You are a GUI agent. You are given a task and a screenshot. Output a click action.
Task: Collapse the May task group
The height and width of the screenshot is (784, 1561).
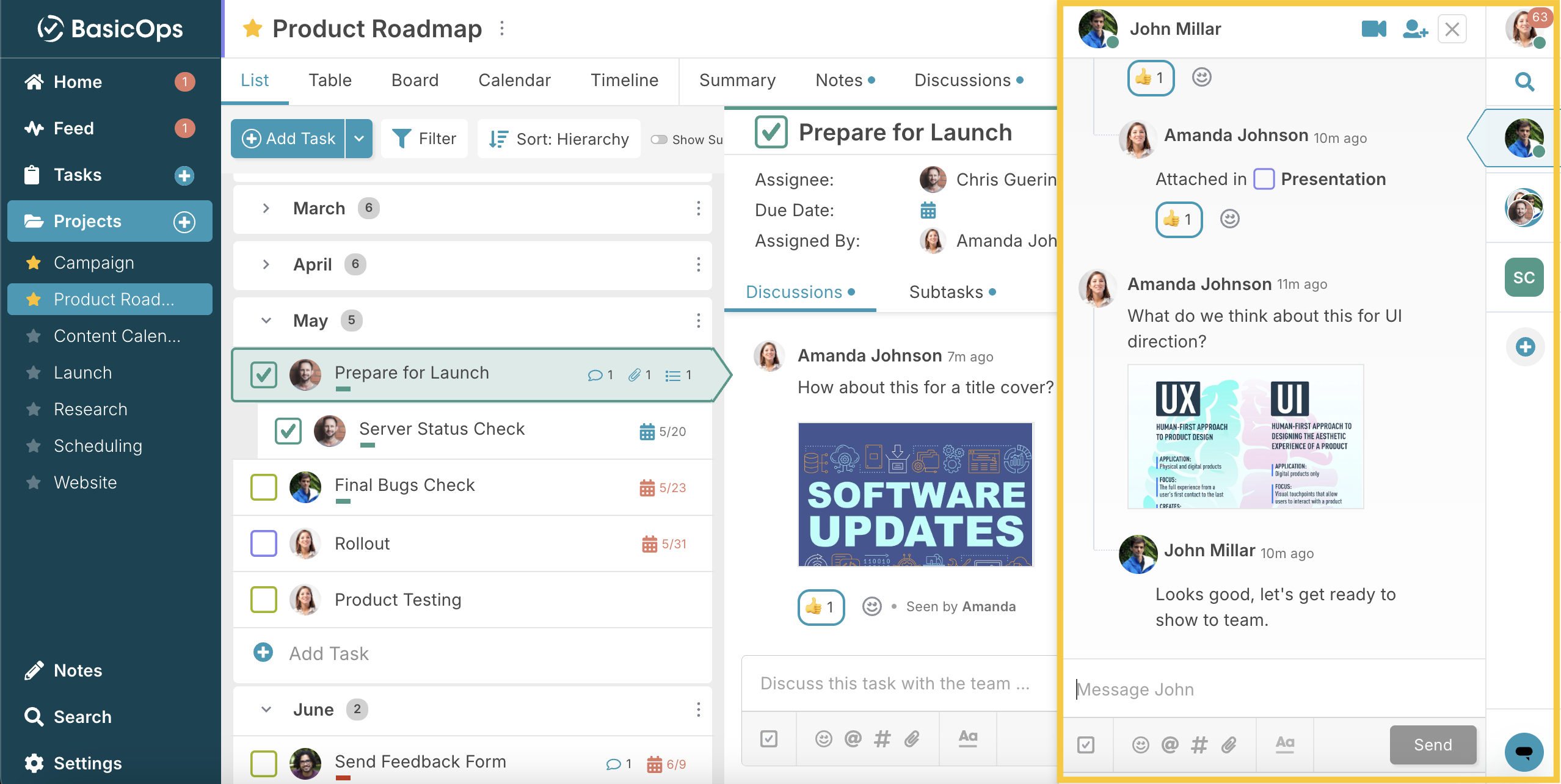pyautogui.click(x=266, y=320)
